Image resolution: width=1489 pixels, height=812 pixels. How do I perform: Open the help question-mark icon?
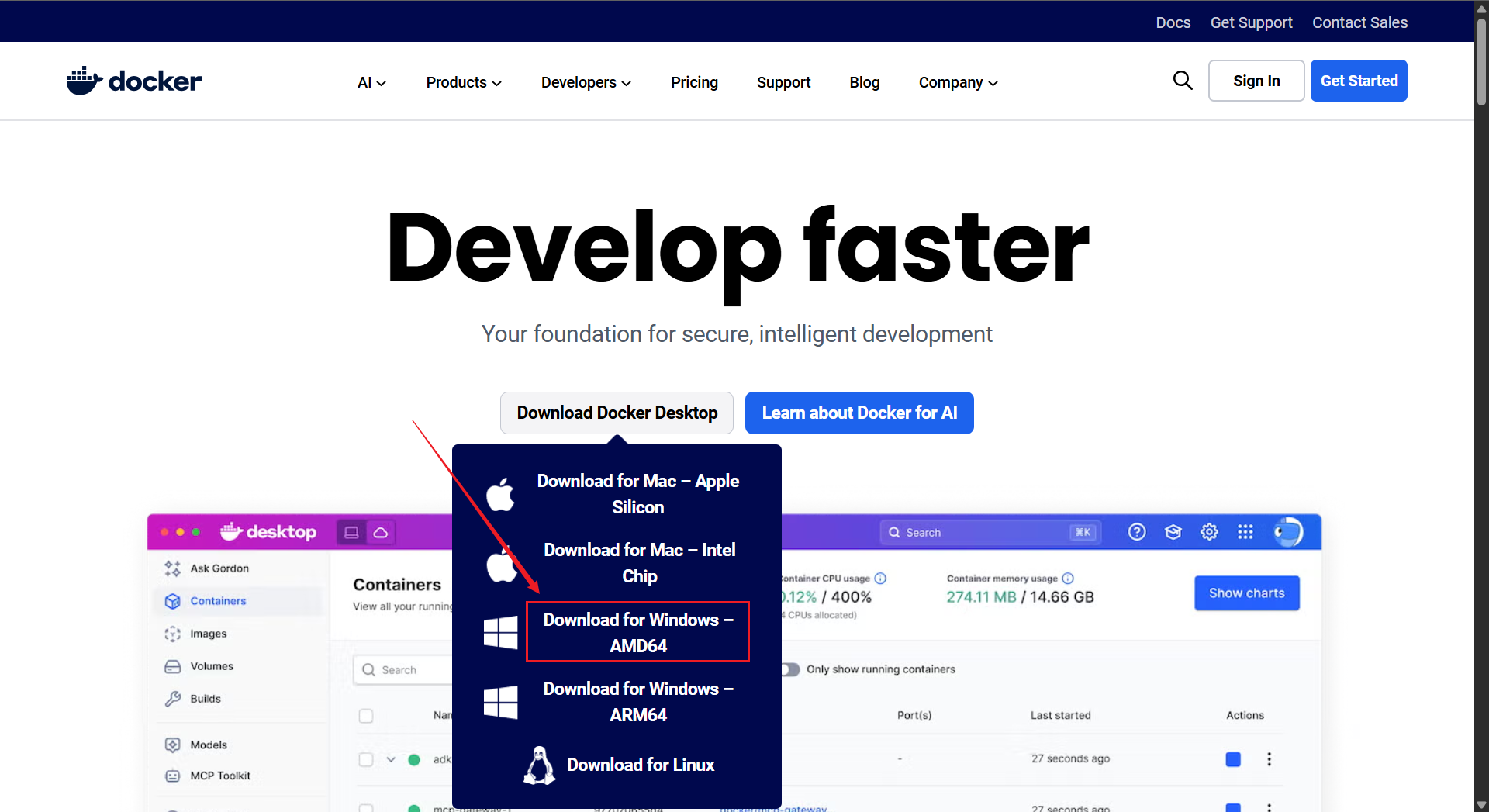pyautogui.click(x=1137, y=532)
